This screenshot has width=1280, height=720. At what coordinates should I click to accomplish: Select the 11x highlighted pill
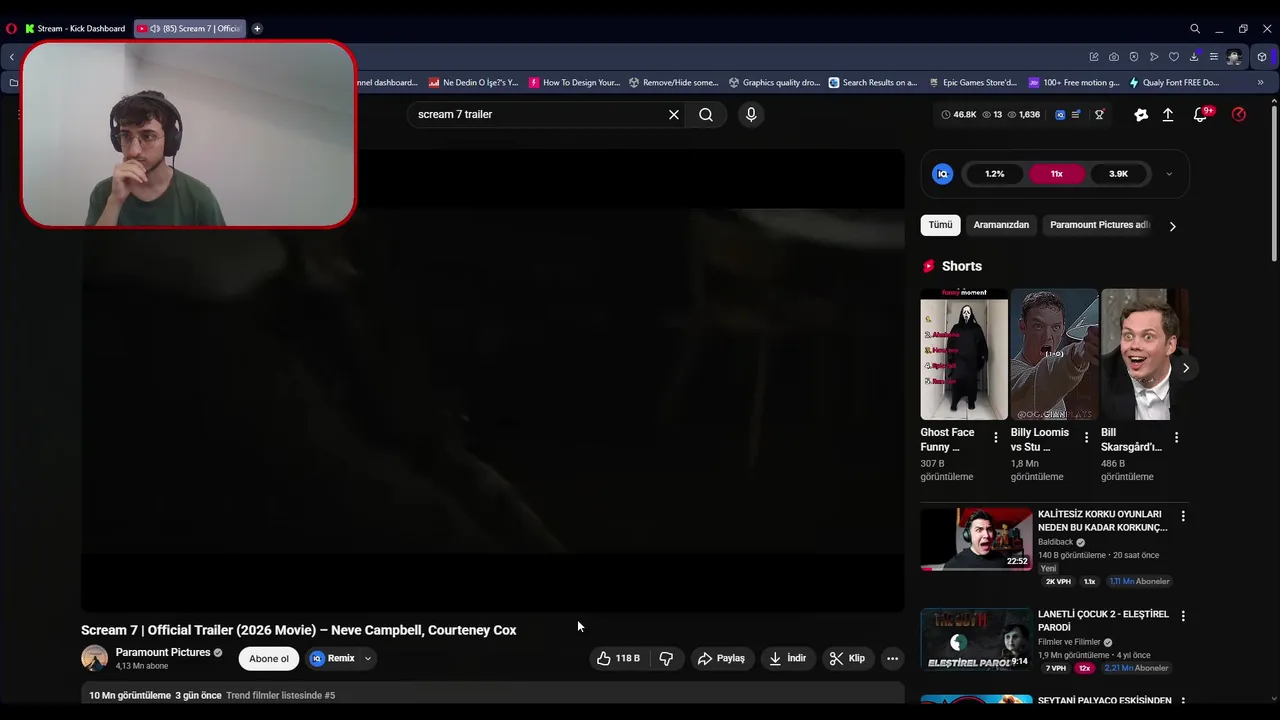point(1056,174)
